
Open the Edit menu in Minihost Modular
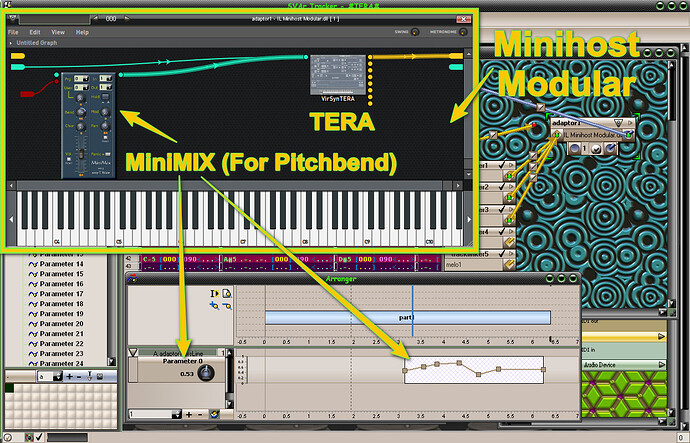[x=35, y=32]
